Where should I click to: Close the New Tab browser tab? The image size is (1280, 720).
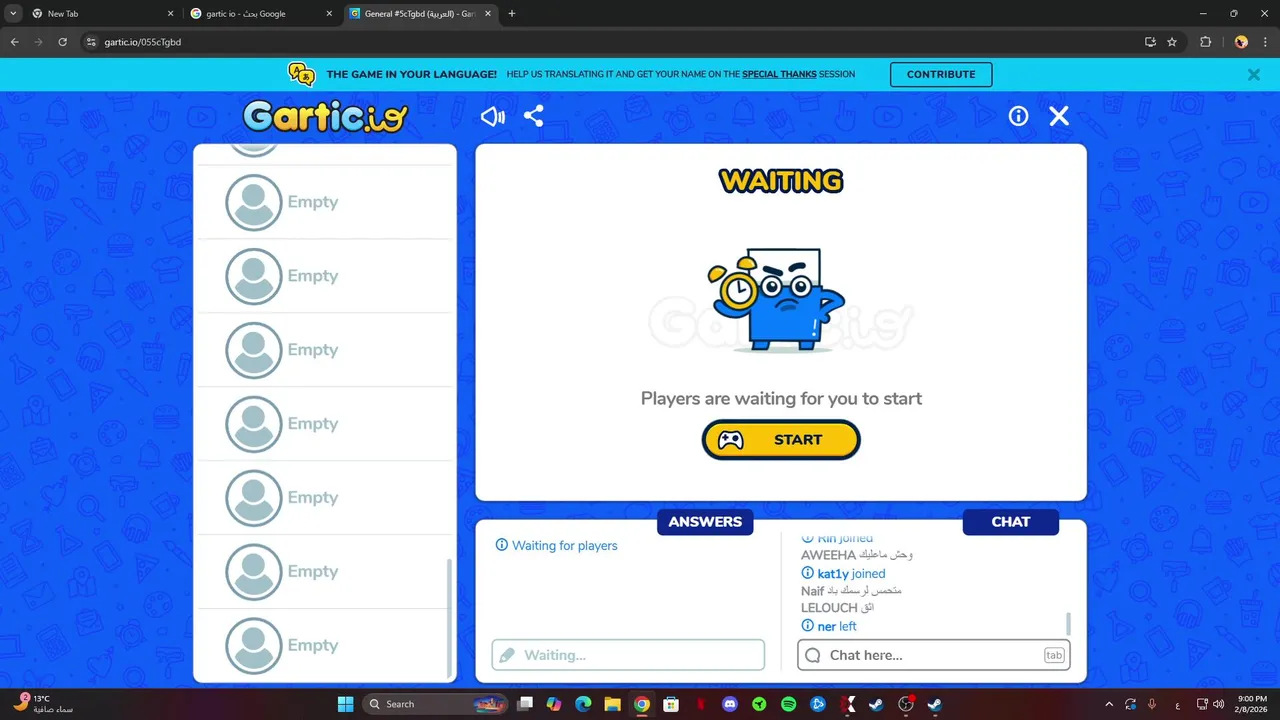click(170, 14)
